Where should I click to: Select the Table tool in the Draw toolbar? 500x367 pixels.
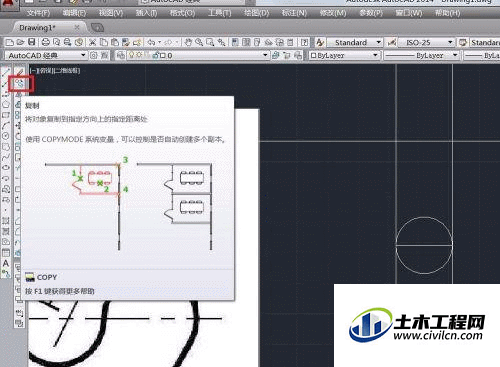(6, 252)
